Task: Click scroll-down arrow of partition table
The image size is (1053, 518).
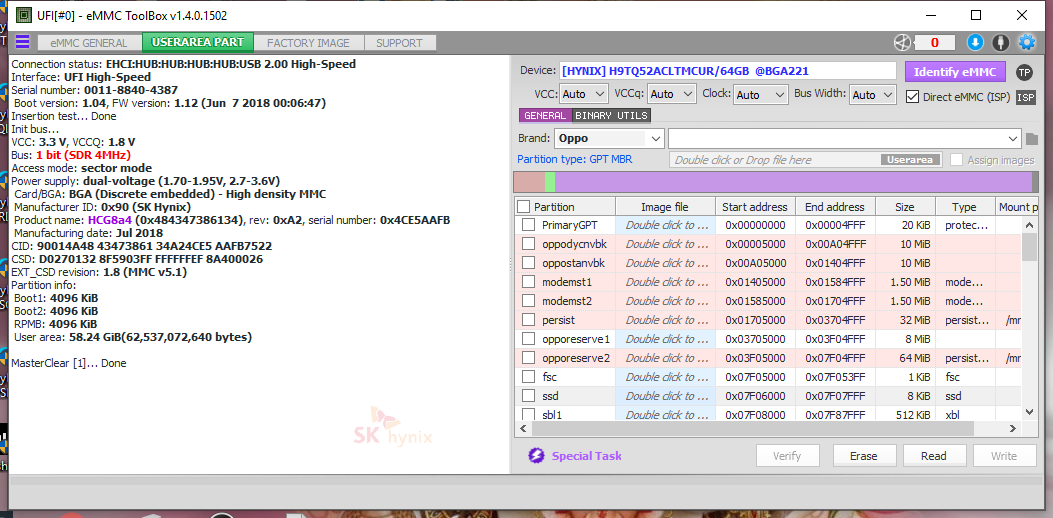Action: click(1029, 412)
